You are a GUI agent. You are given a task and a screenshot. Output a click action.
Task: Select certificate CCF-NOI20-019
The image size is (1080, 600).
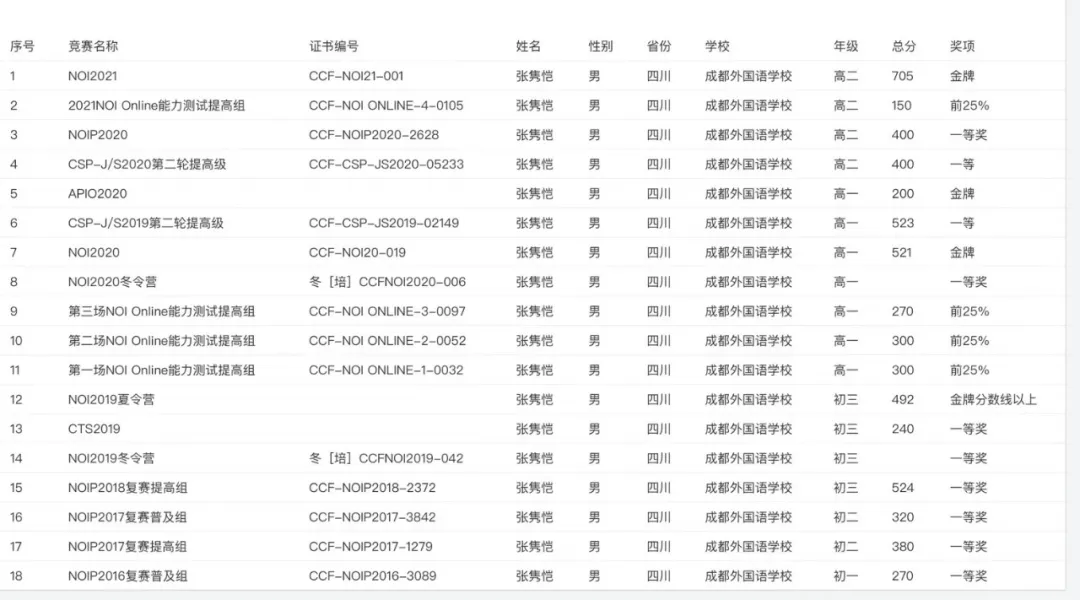tap(357, 253)
